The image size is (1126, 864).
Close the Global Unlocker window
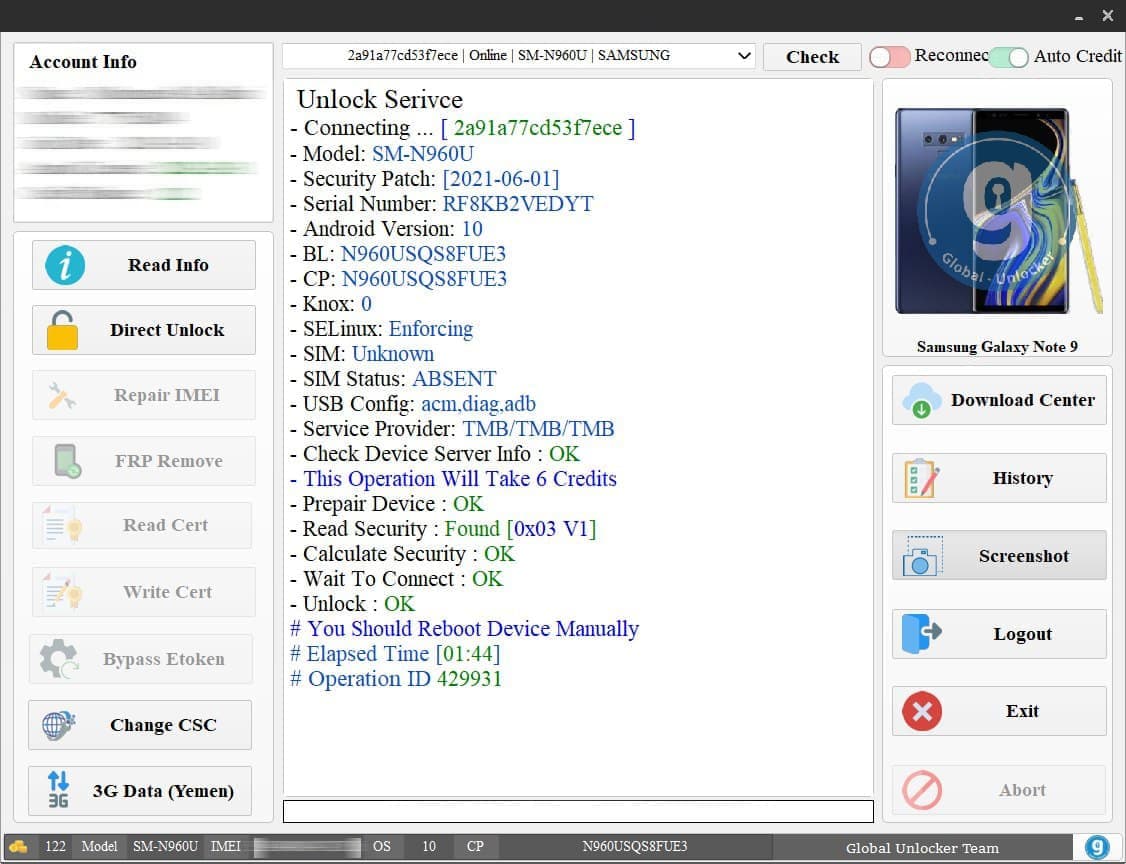tap(1107, 16)
